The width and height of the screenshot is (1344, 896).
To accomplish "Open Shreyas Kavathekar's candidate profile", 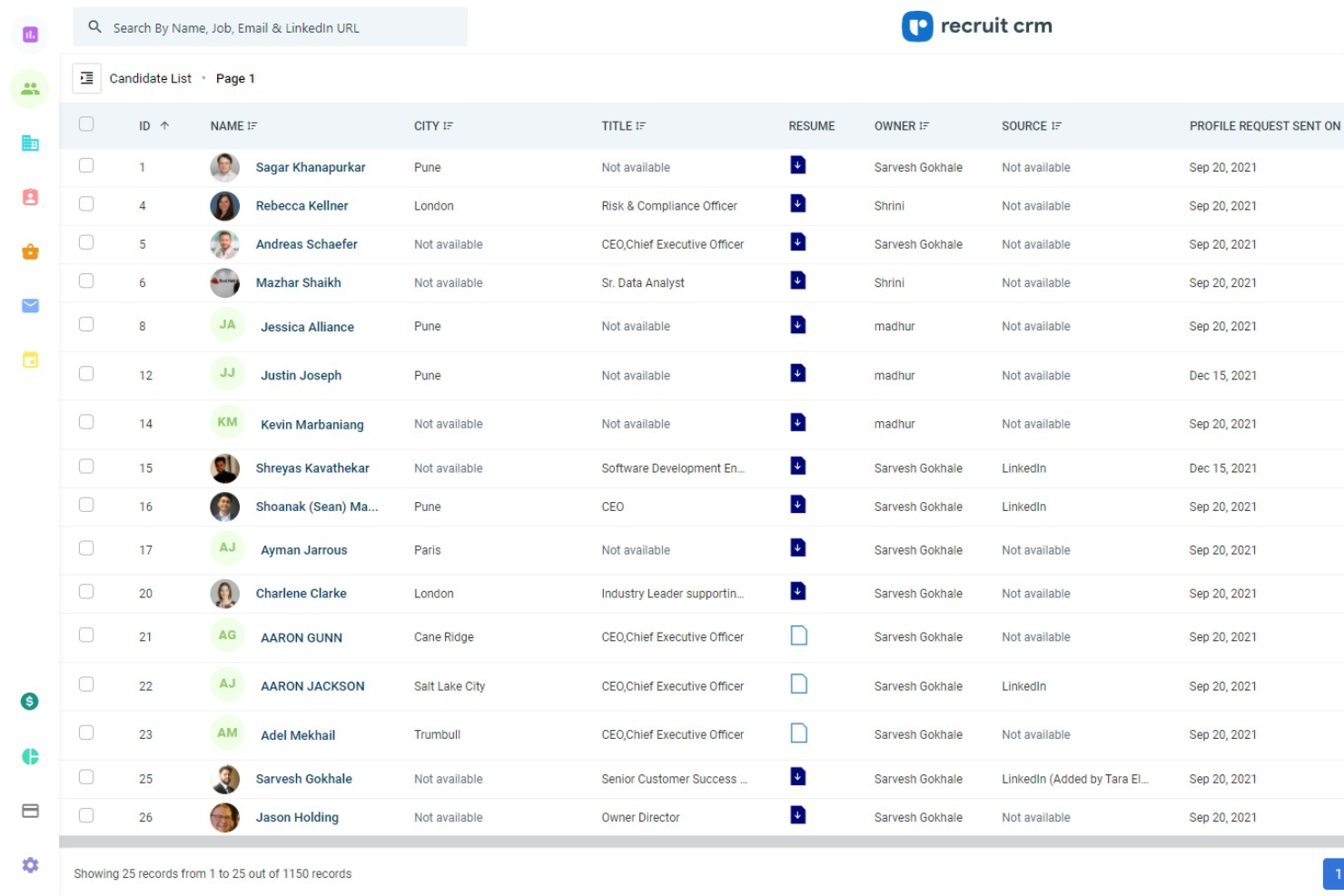I will pos(312,468).
